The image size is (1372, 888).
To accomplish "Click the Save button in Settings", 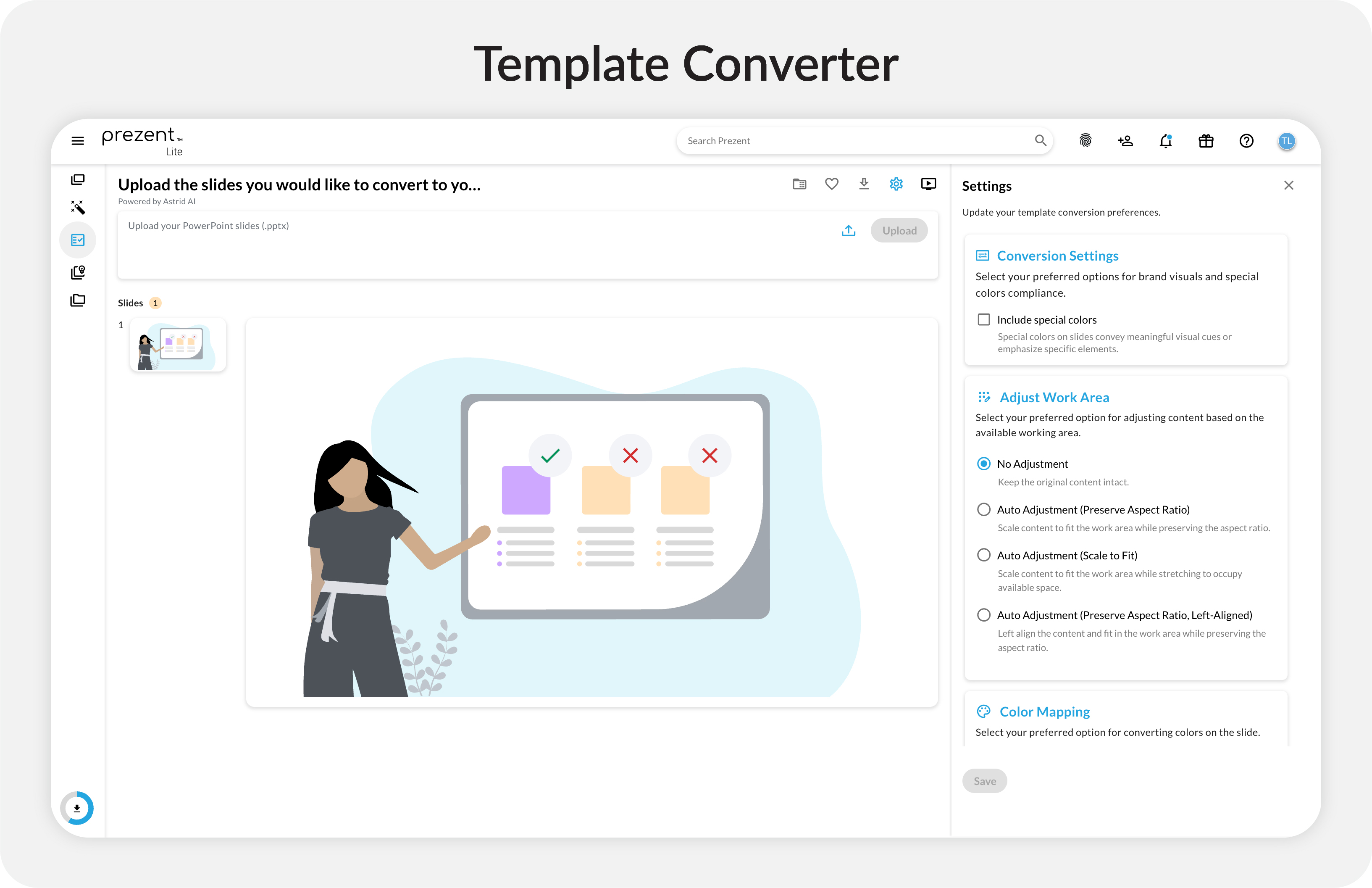I will [x=984, y=781].
